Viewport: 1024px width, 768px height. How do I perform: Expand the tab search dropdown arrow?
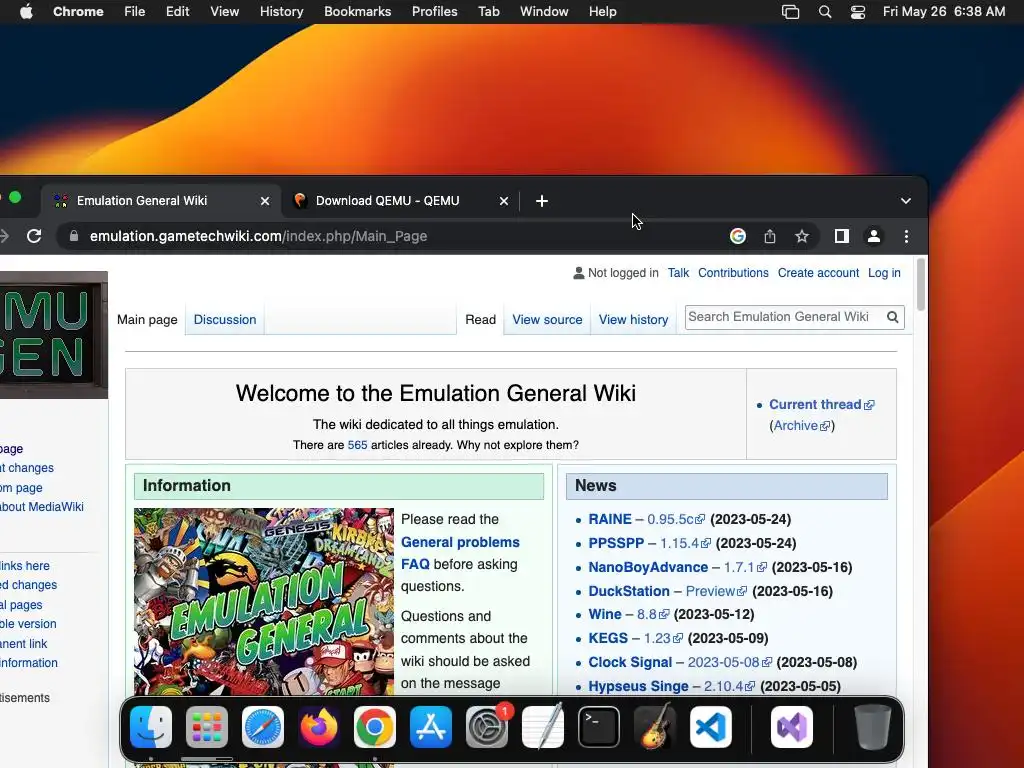click(906, 201)
